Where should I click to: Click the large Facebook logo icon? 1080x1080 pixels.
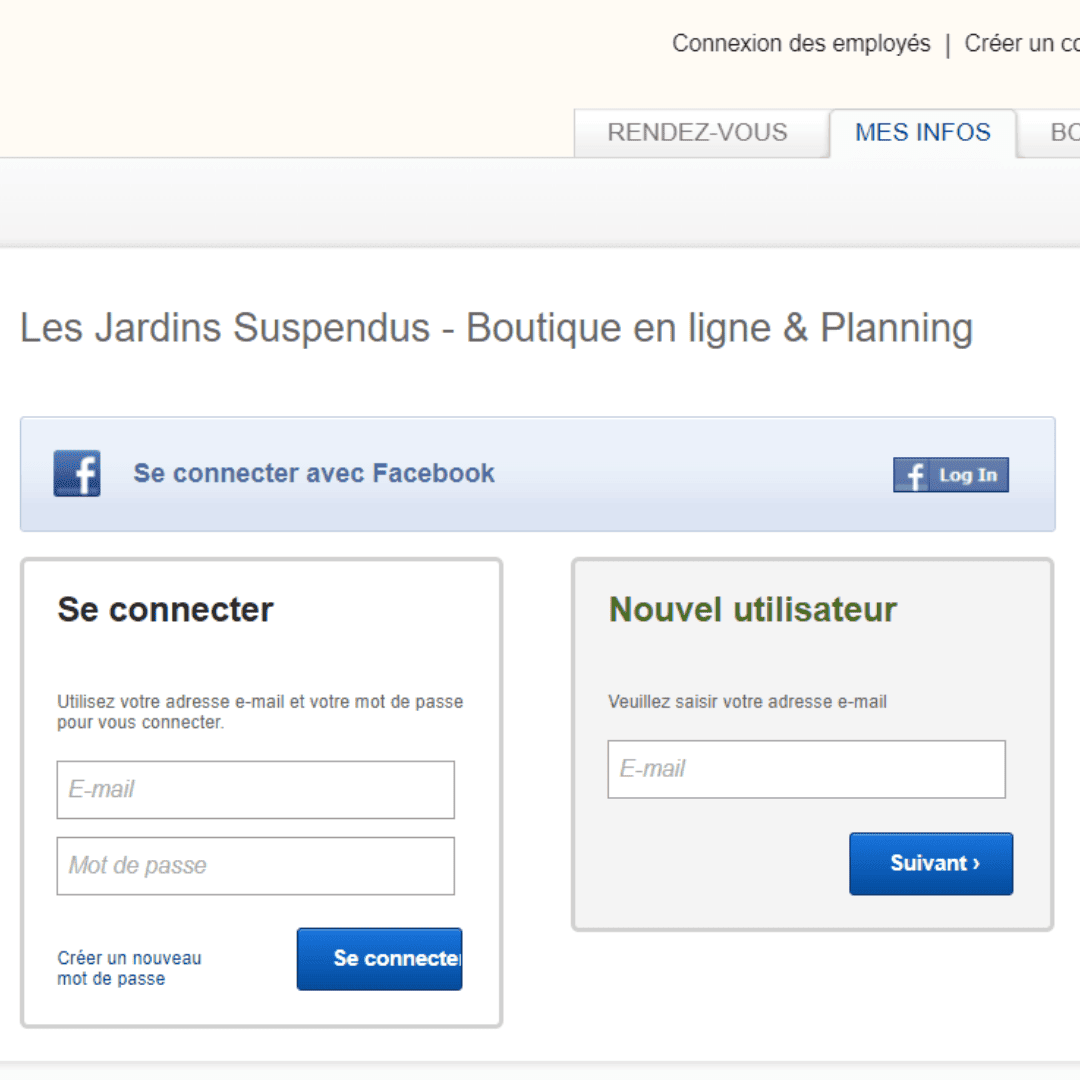[77, 473]
